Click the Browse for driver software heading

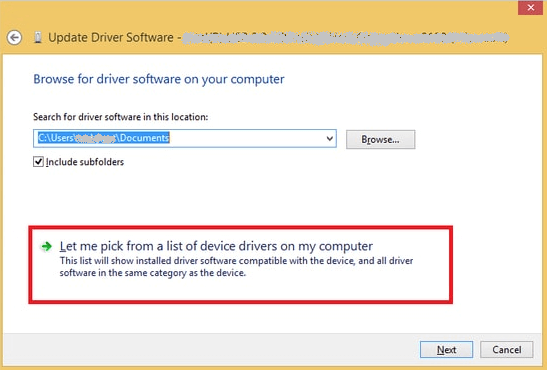[x=159, y=79]
